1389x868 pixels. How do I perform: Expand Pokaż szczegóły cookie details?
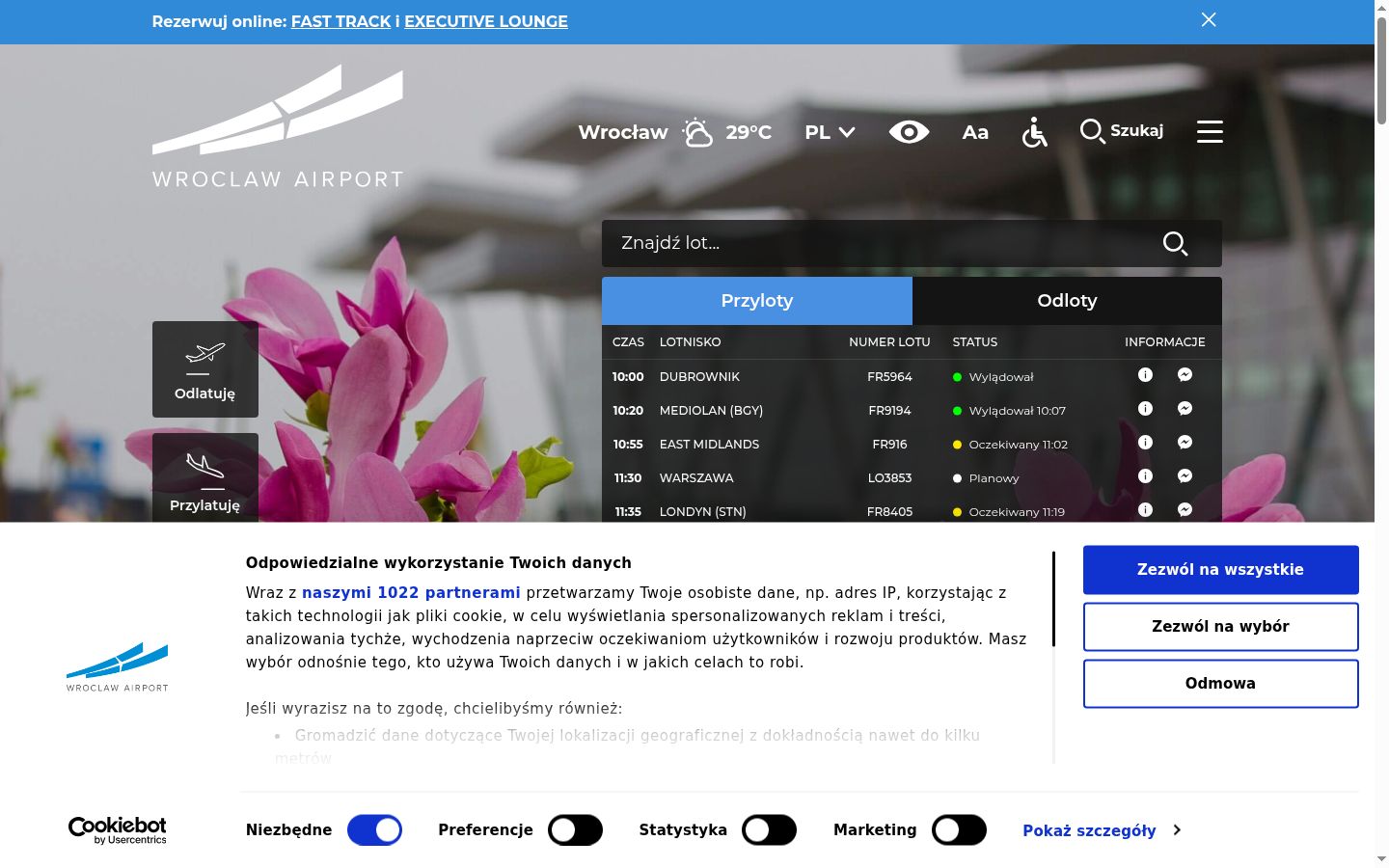coord(1102,830)
